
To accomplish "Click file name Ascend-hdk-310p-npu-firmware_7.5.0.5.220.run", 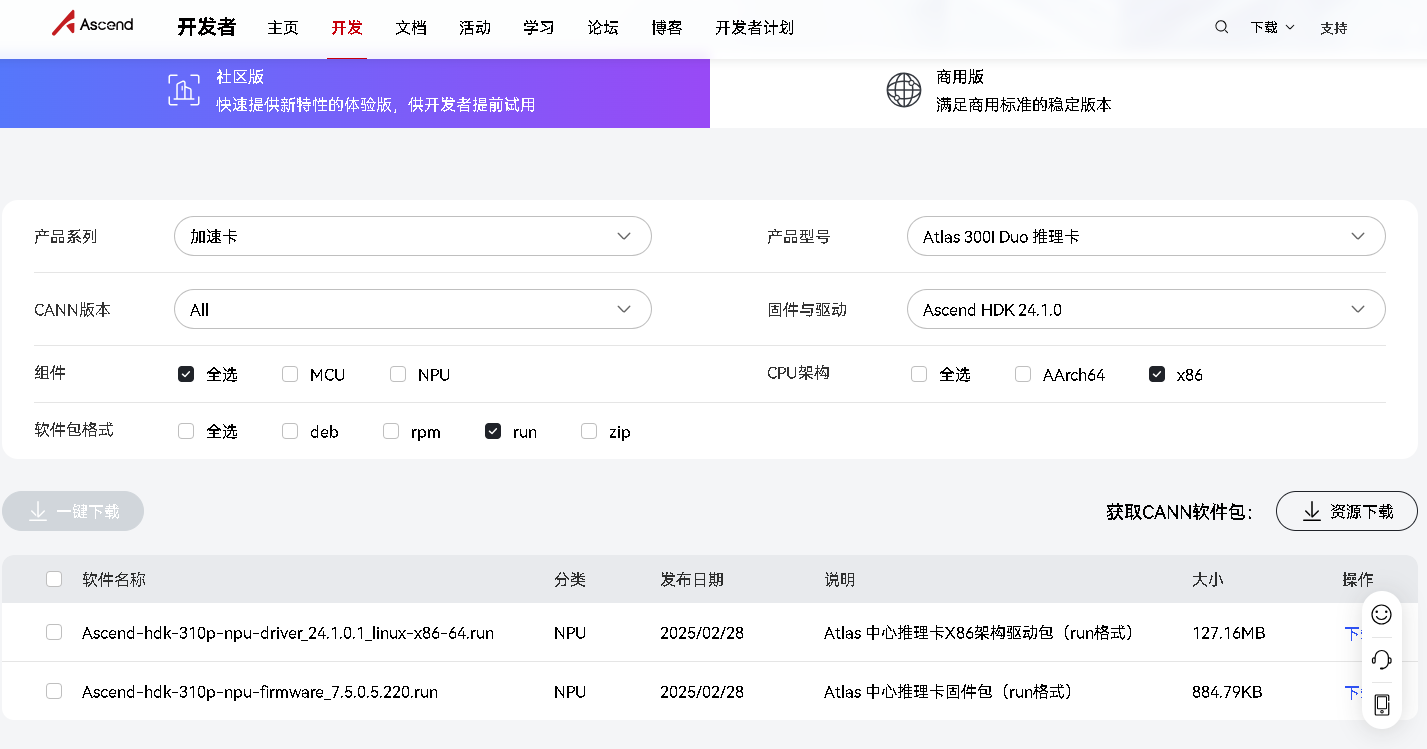I will tap(260, 692).
